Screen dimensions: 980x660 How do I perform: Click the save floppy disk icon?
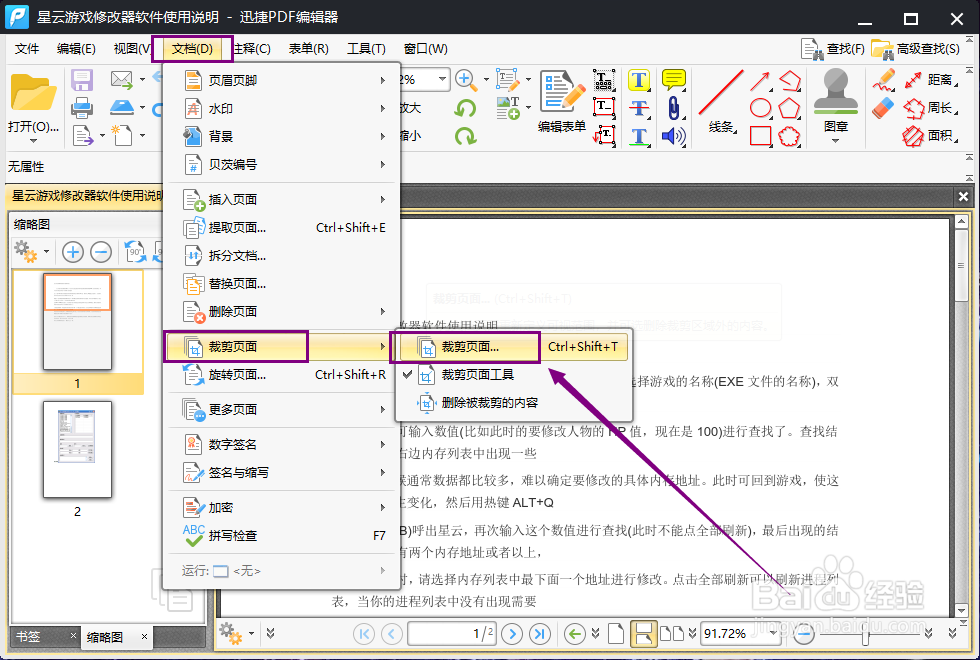pos(82,80)
